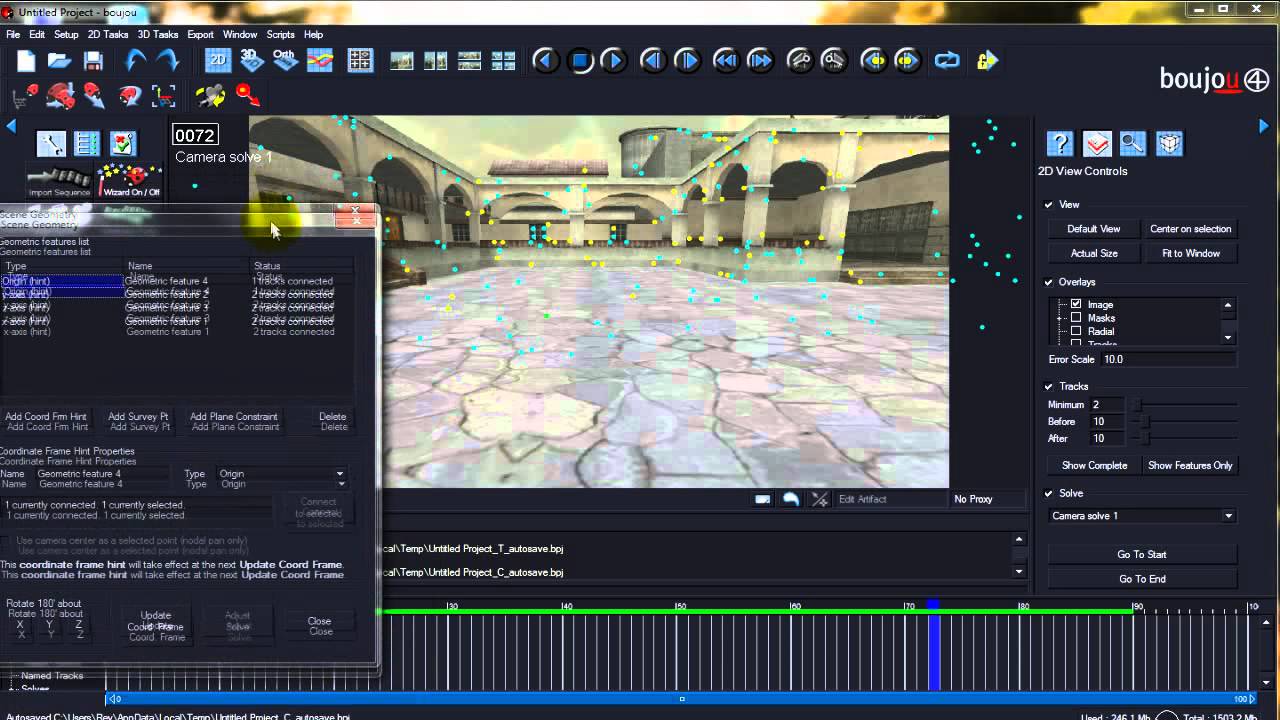Open the 3D Tasks menu

(158, 34)
